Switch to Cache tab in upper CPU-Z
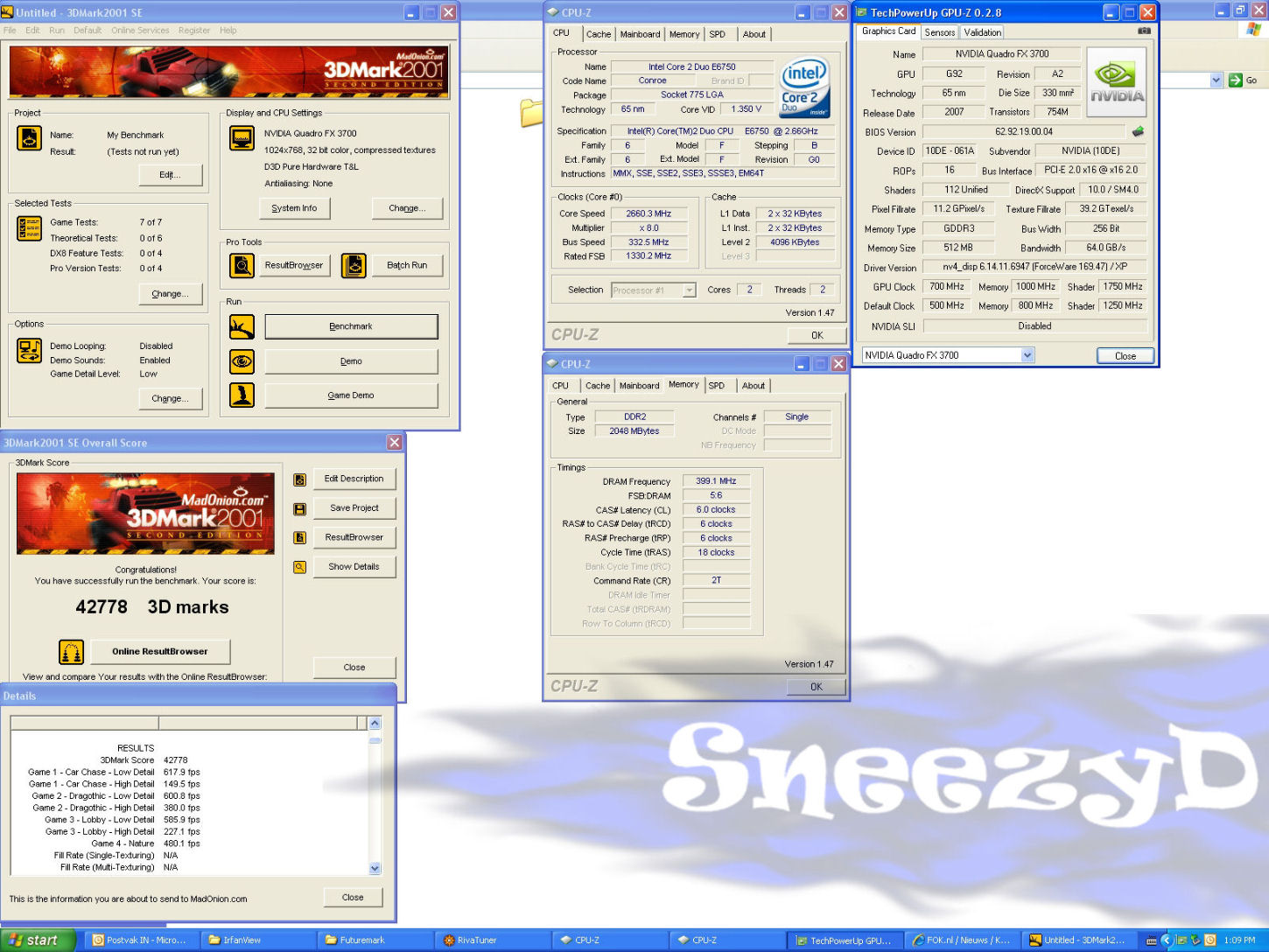The width and height of the screenshot is (1269, 952). tap(599, 34)
